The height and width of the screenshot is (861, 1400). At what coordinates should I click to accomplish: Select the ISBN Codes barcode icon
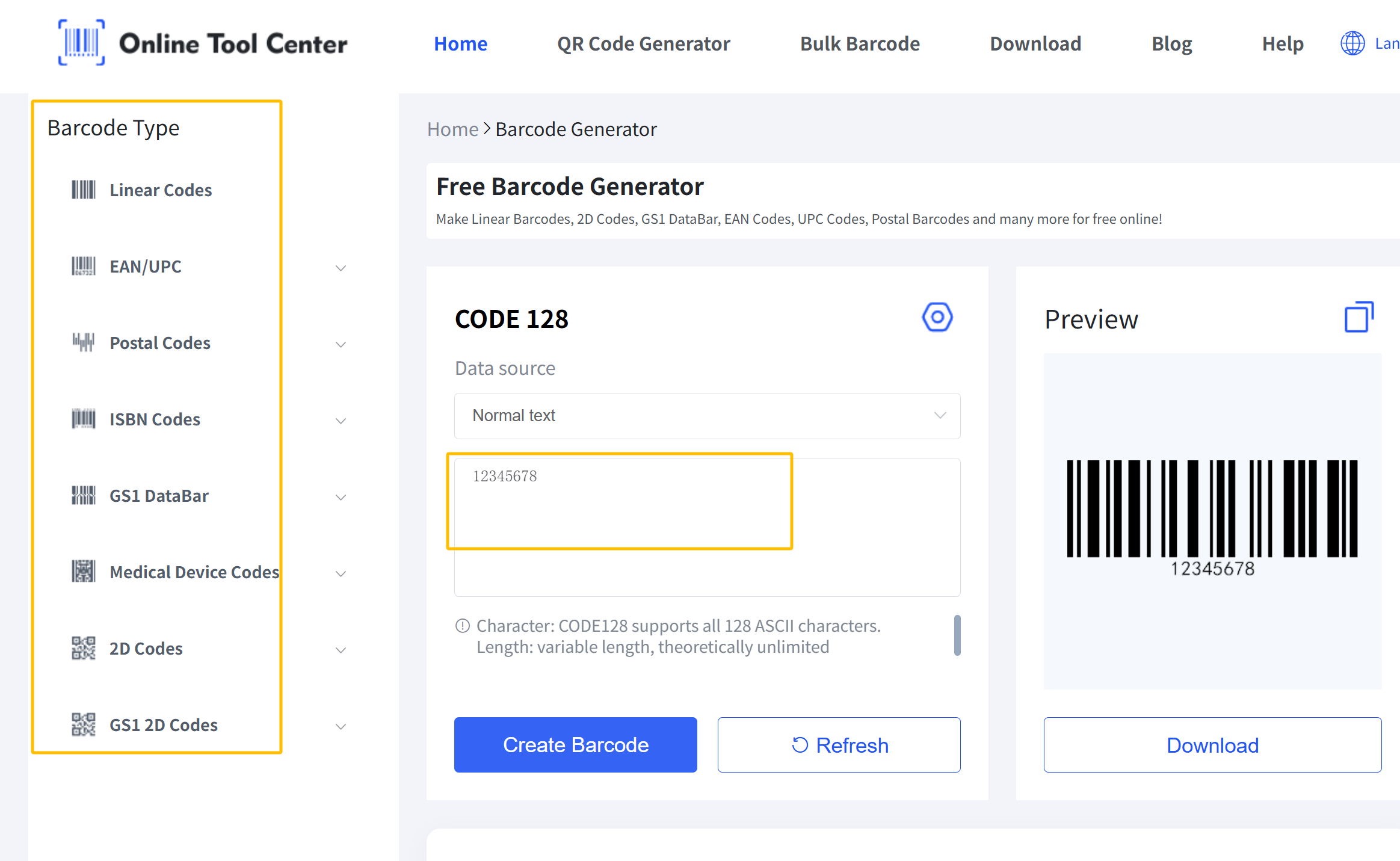point(84,419)
